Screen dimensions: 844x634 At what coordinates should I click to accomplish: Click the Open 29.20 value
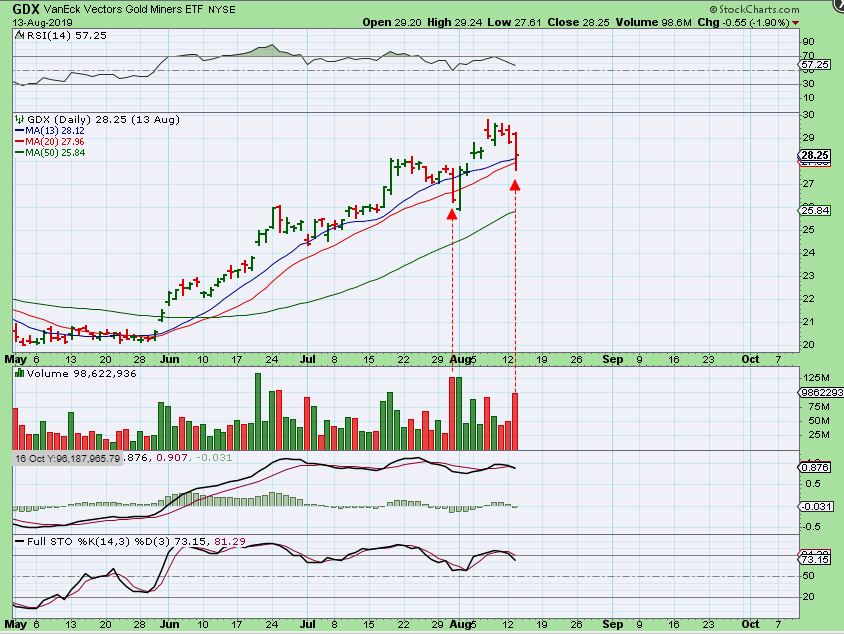pos(391,23)
